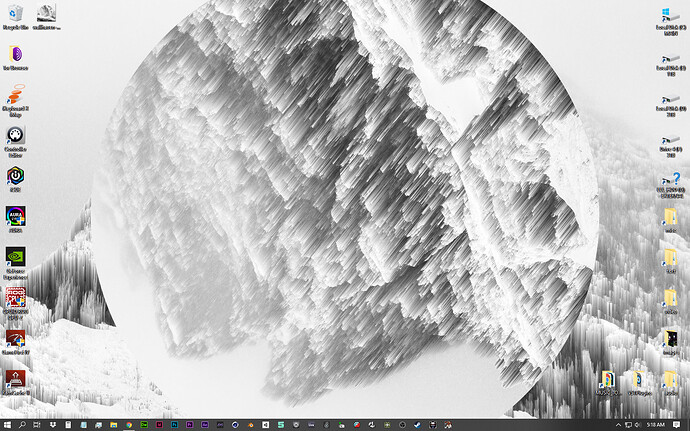
Task: Open taskbar Search magnifier
Action: click(22, 425)
